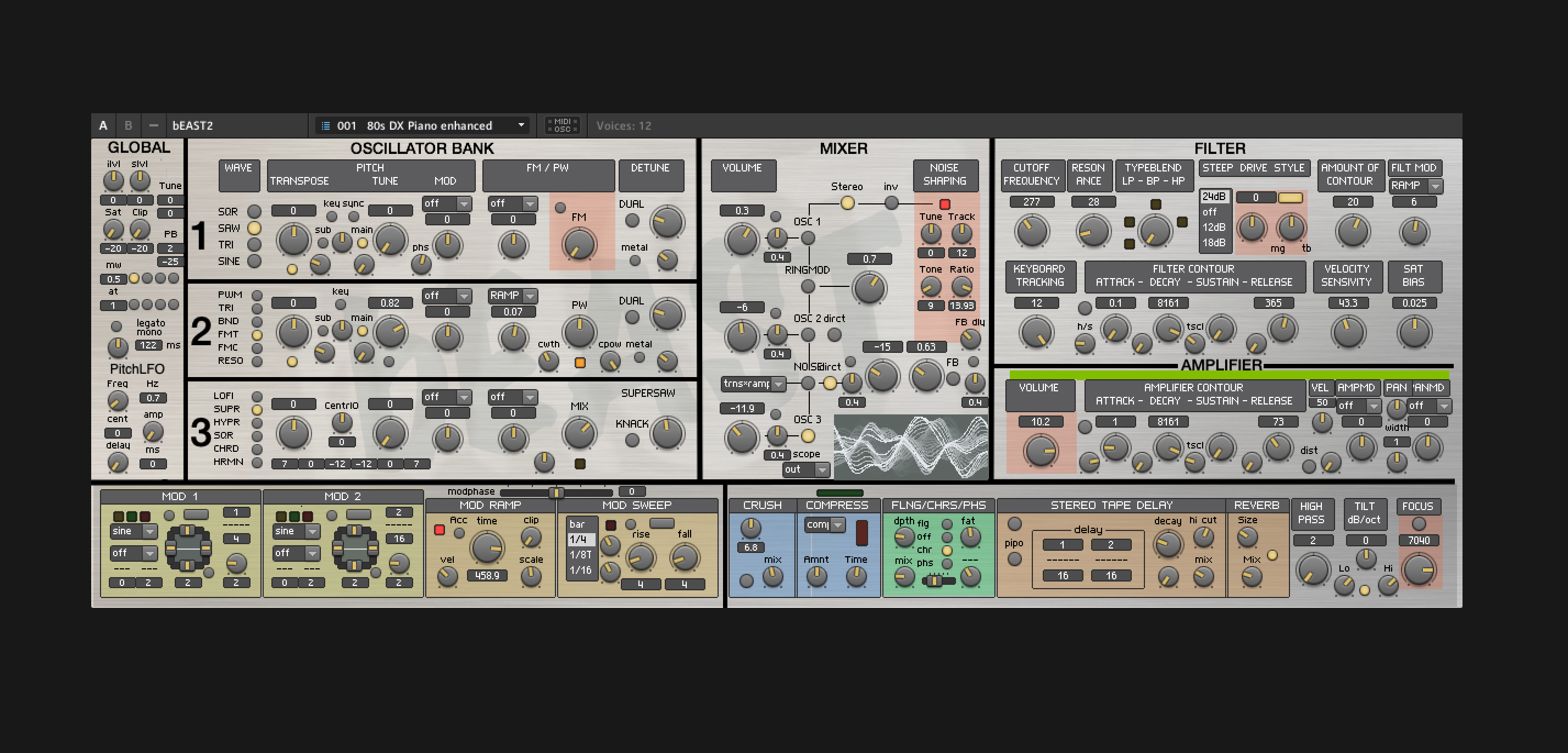Click the Amount of Contour knob
The image size is (1568, 753).
point(1352,231)
